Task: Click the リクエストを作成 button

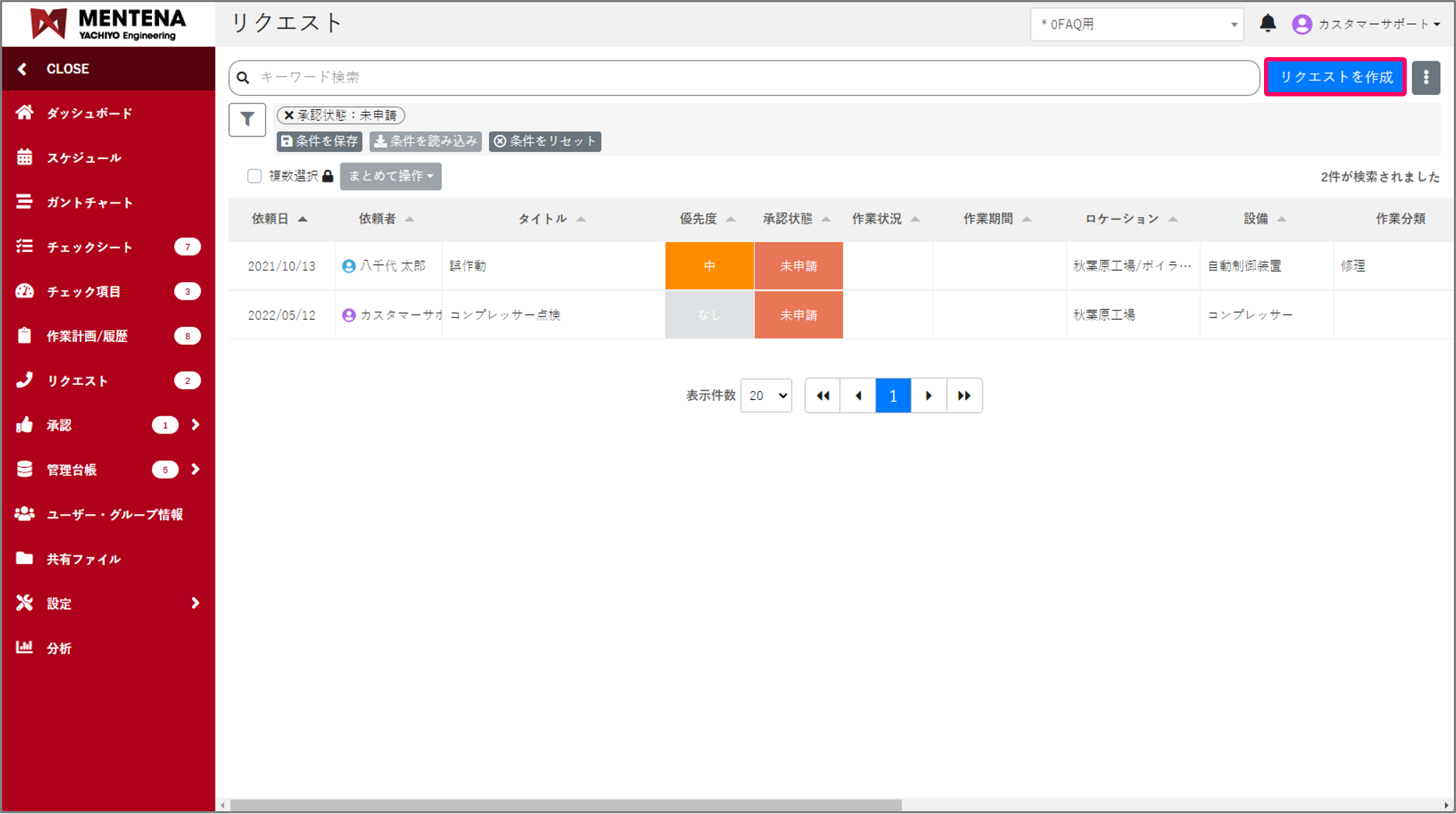Action: pyautogui.click(x=1335, y=77)
